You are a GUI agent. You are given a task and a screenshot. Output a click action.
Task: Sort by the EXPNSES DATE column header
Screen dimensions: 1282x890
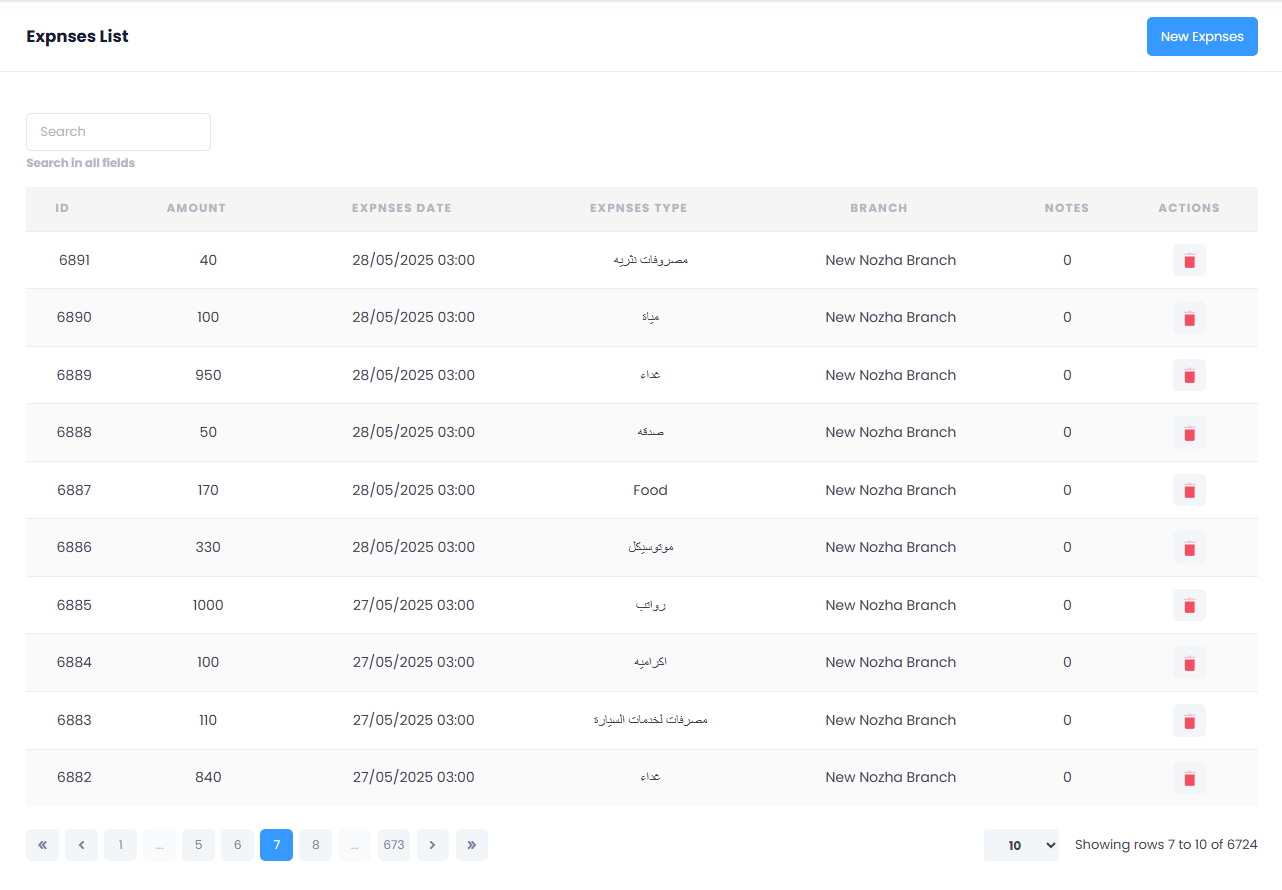point(402,208)
